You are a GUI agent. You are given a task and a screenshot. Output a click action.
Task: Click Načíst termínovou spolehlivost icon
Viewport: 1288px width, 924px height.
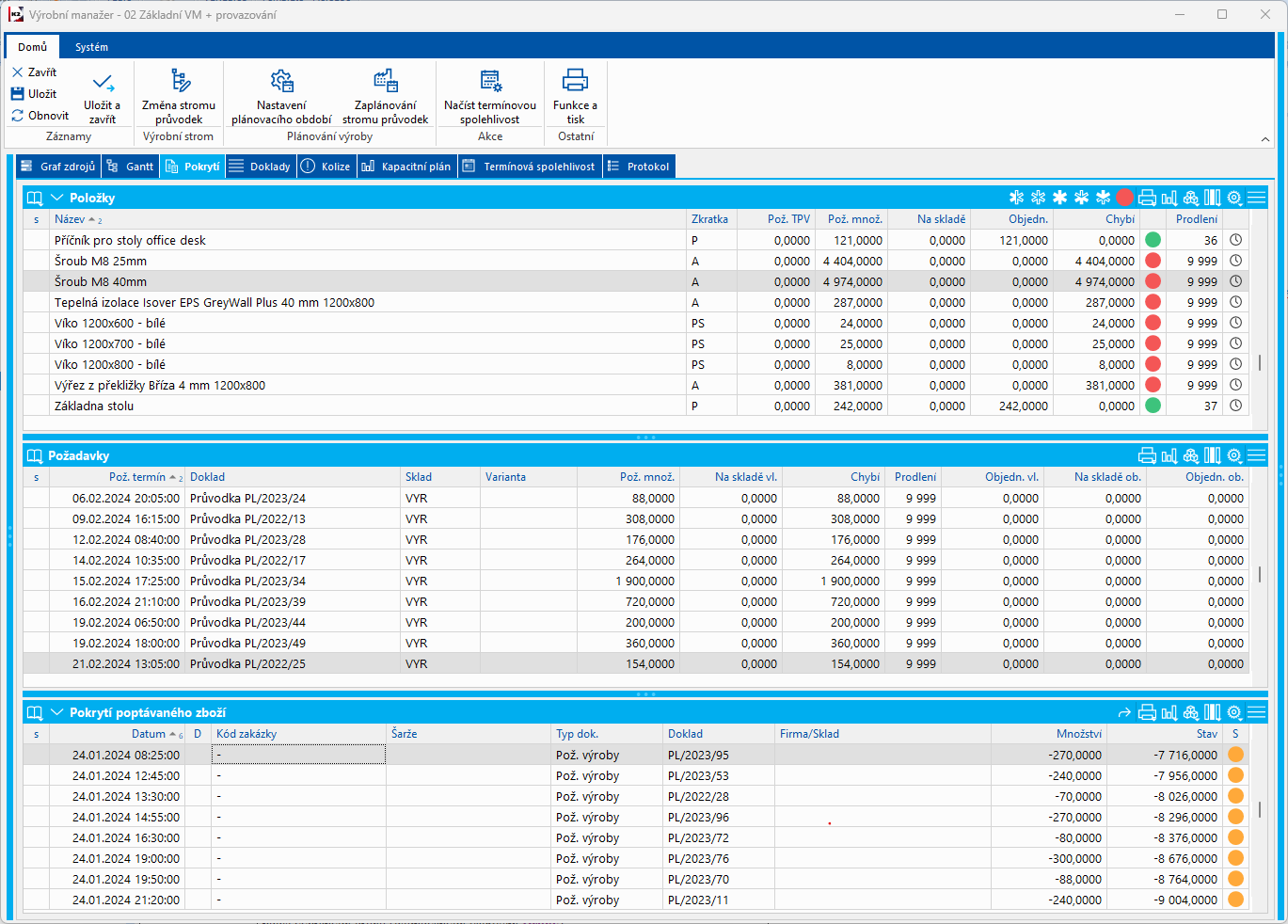click(490, 81)
